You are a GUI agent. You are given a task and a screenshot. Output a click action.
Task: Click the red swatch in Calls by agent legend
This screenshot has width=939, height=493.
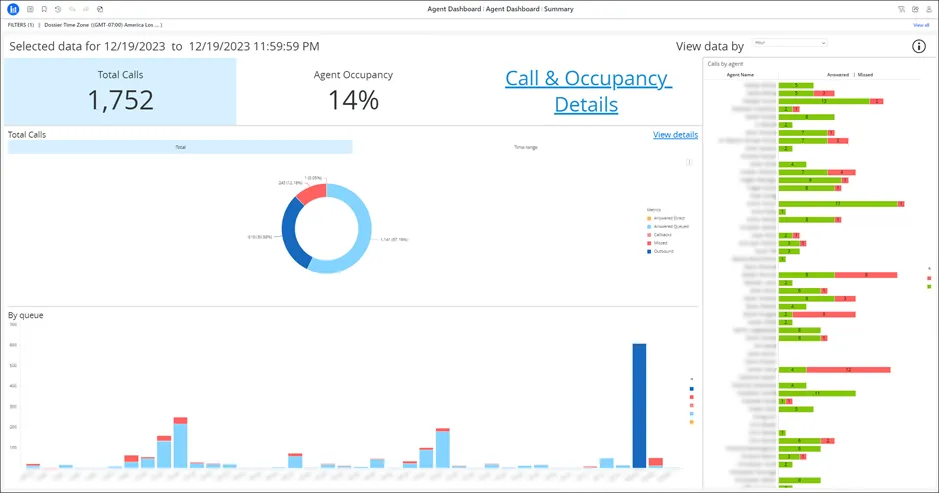(x=929, y=278)
